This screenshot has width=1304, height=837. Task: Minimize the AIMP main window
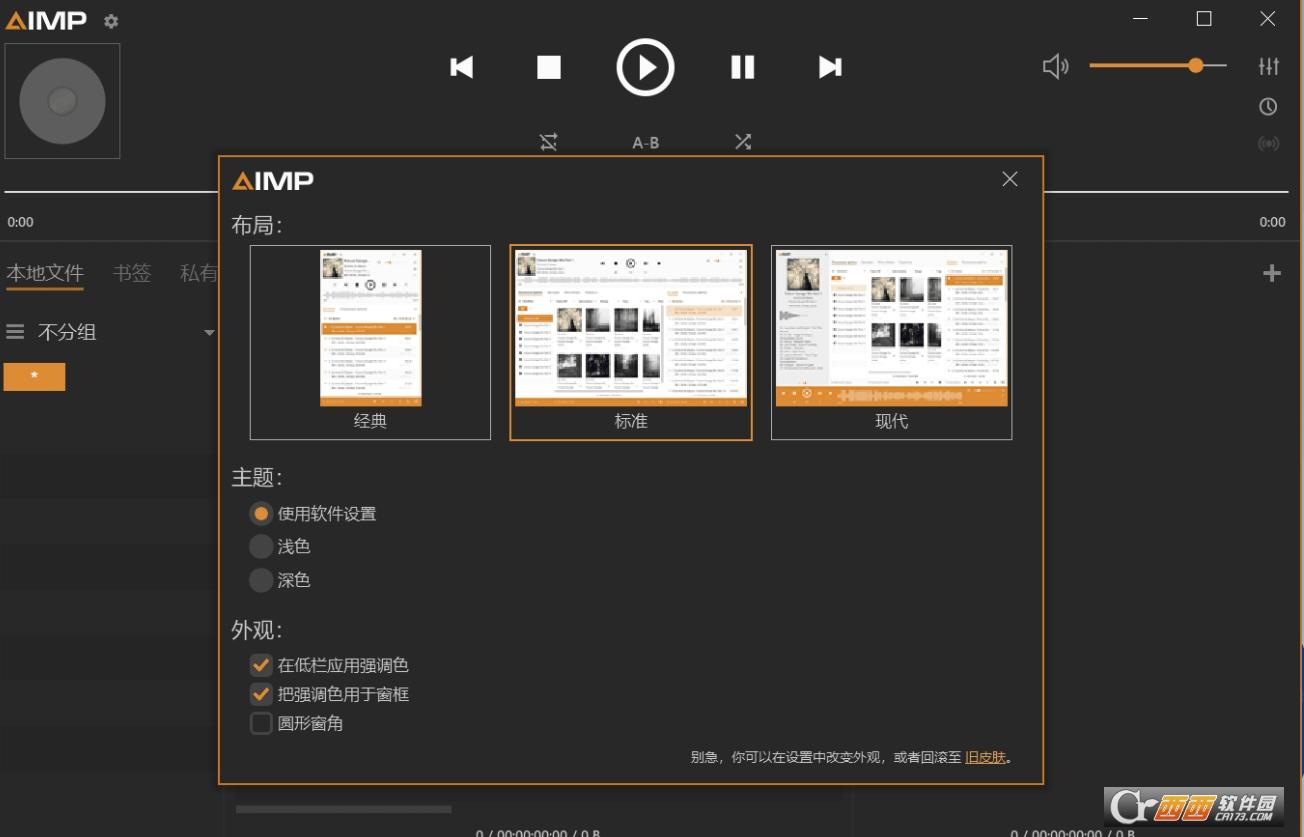[1140, 19]
